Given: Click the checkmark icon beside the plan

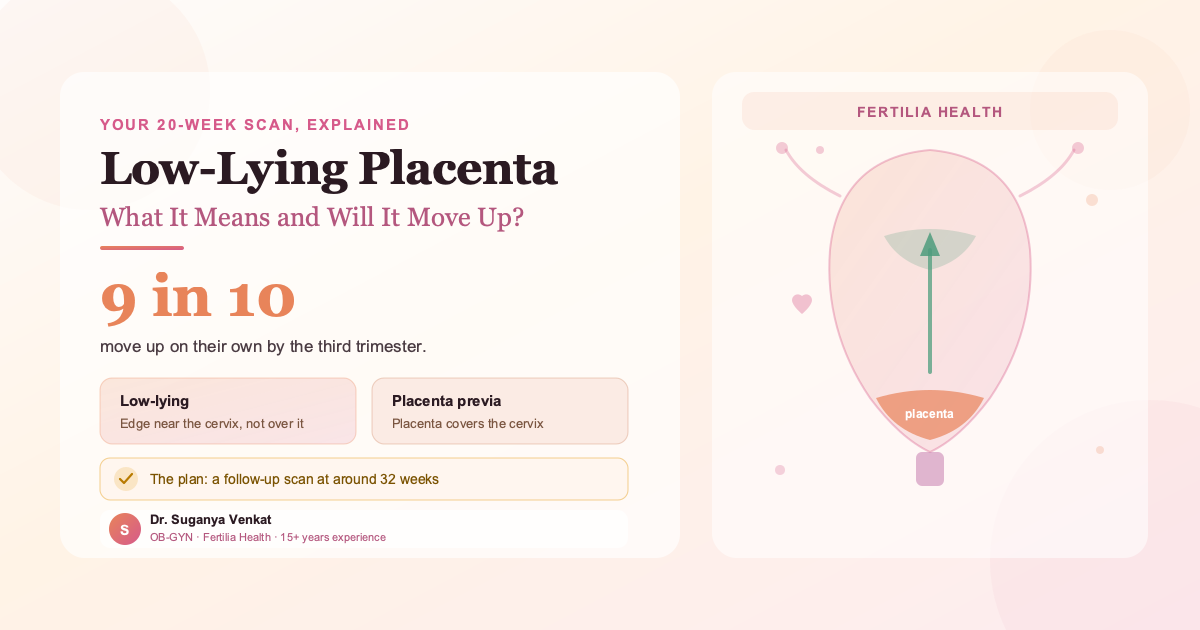Looking at the screenshot, I should click(125, 479).
